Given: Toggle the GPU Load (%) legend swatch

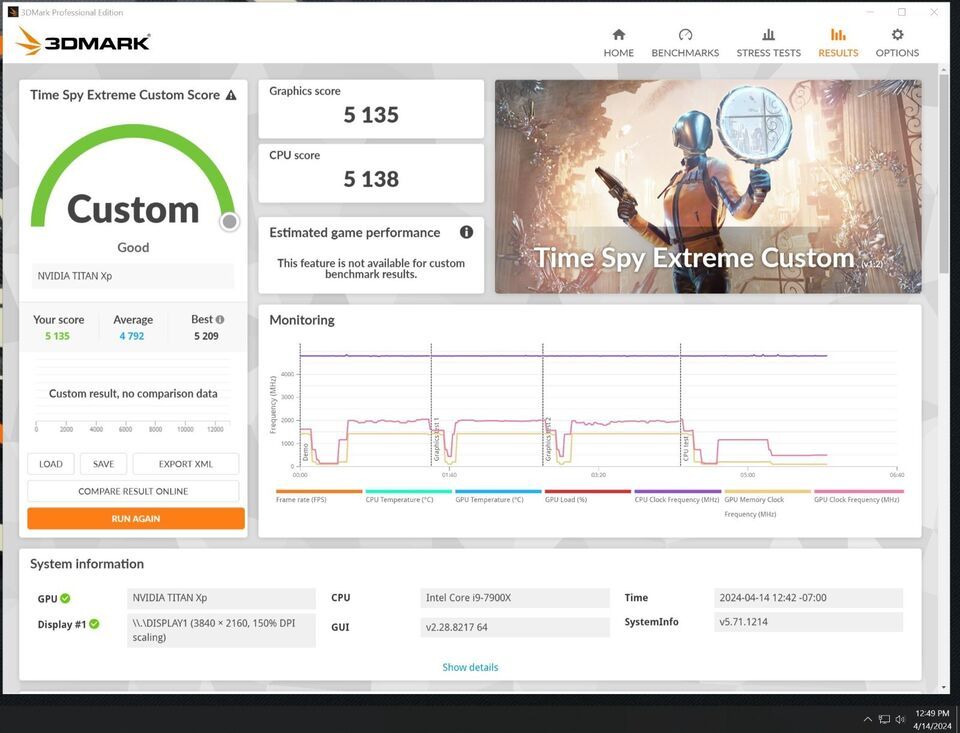Looking at the screenshot, I should point(588,491).
